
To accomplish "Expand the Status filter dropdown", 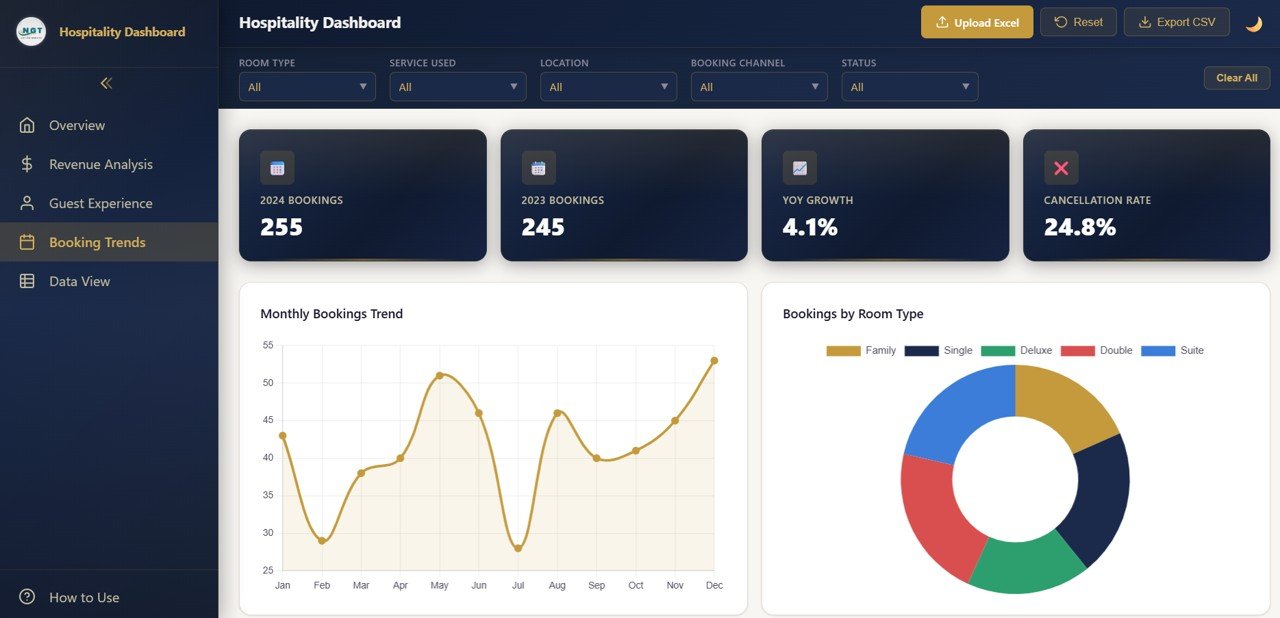I will click(x=909, y=87).
